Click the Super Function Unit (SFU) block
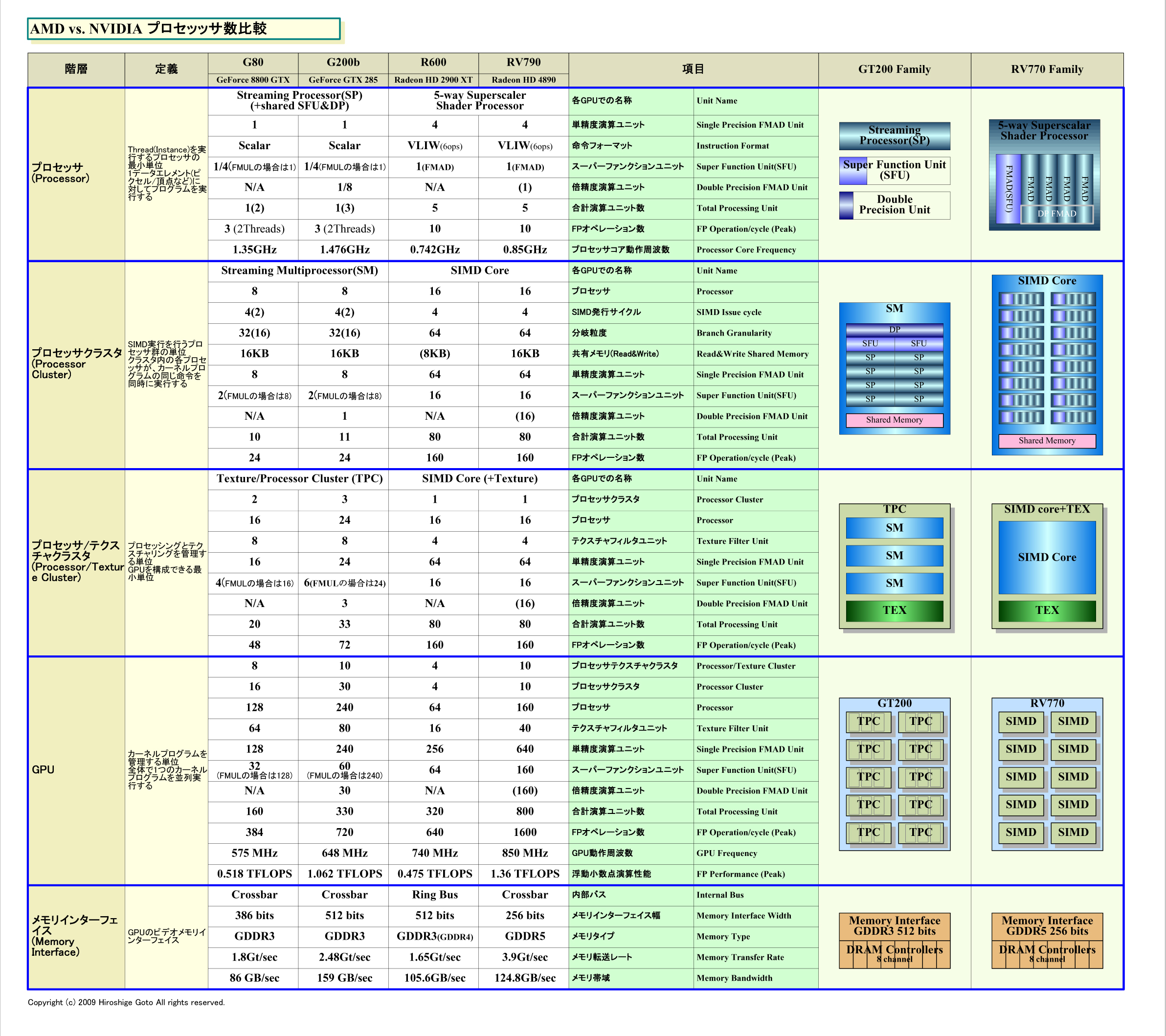 click(894, 171)
